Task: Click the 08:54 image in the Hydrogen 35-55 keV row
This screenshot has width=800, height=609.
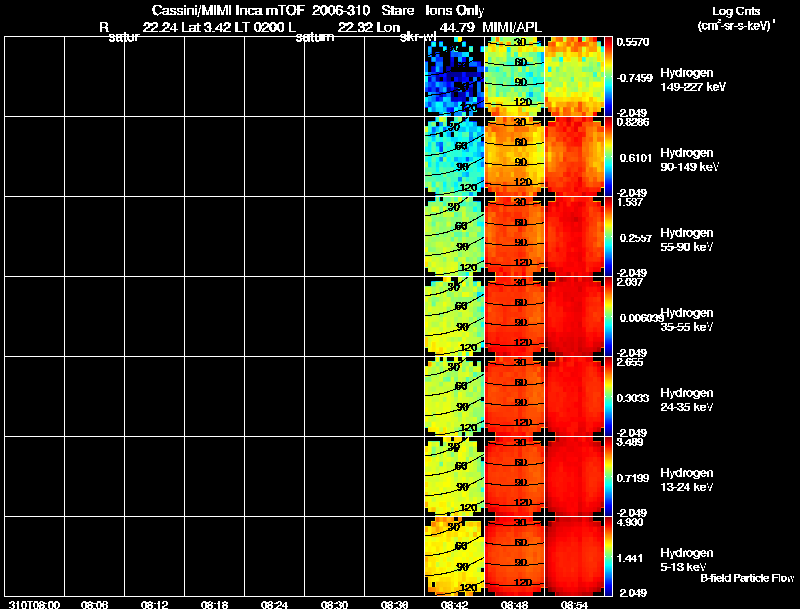Action: pos(574,317)
